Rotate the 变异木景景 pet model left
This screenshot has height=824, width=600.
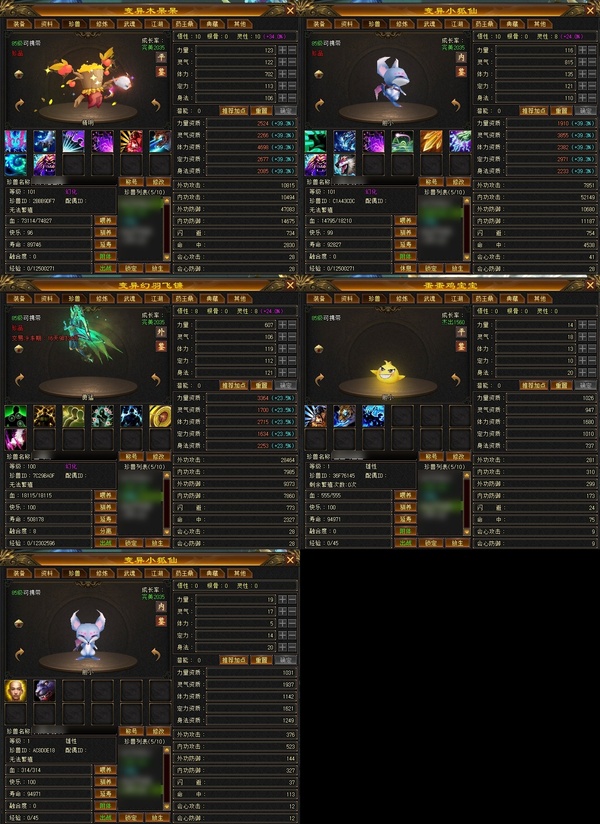point(19,105)
